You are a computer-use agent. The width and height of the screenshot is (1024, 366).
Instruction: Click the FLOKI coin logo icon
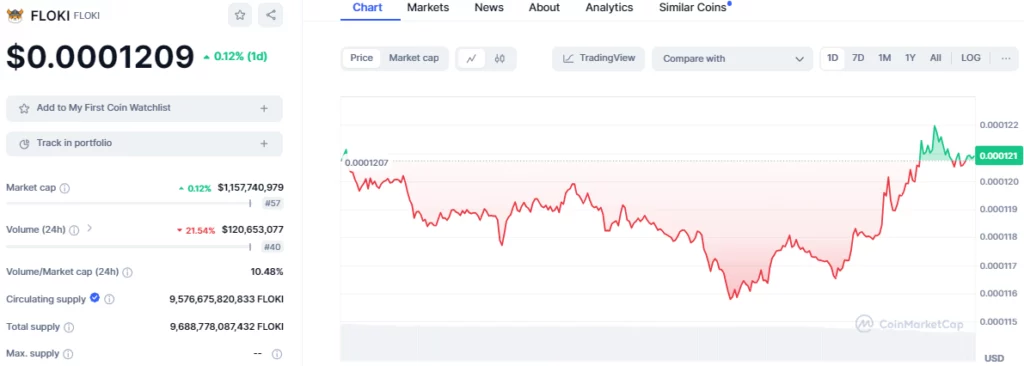[x=15, y=16]
